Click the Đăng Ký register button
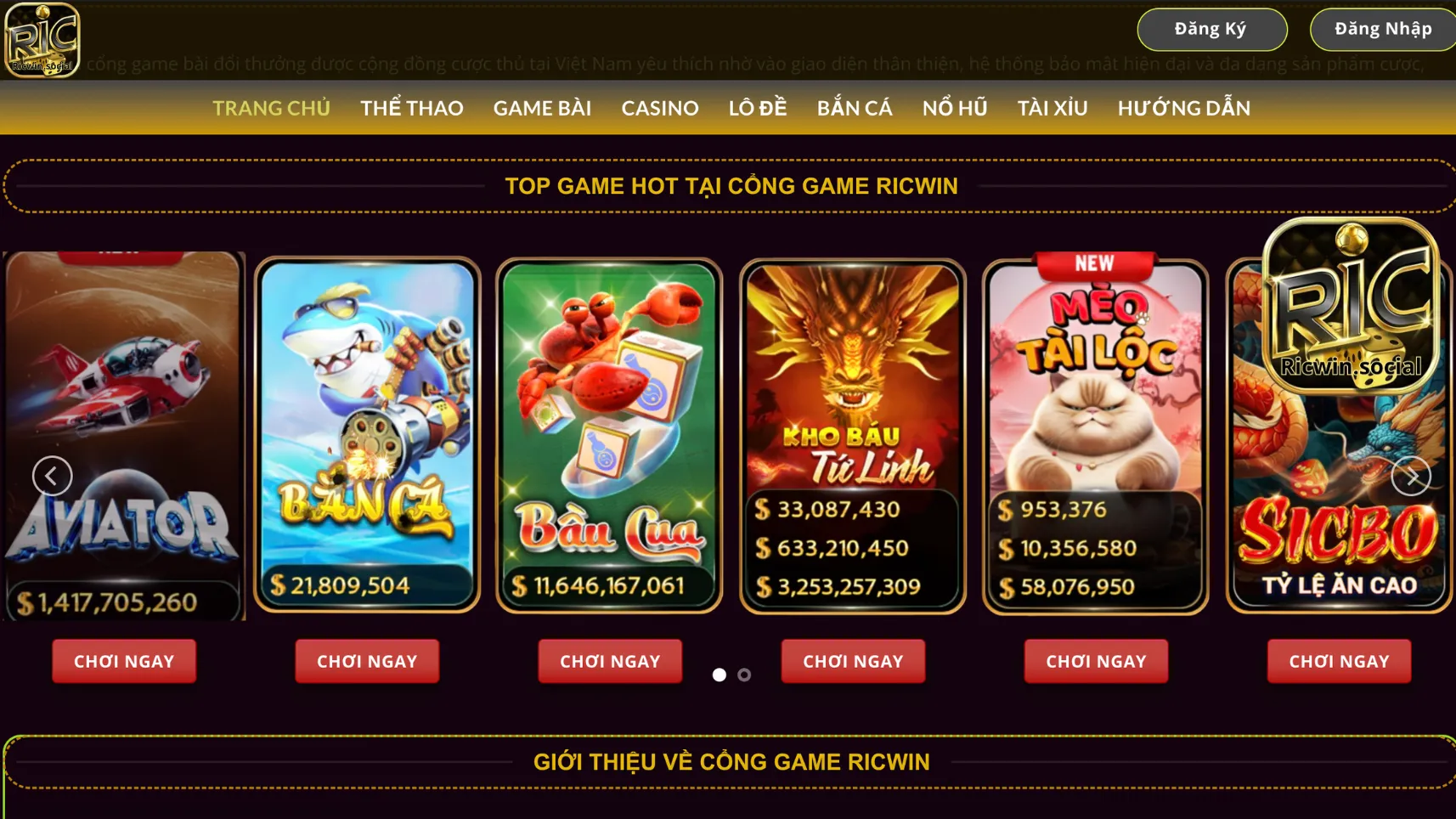Image resolution: width=1456 pixels, height=819 pixels. click(1212, 29)
